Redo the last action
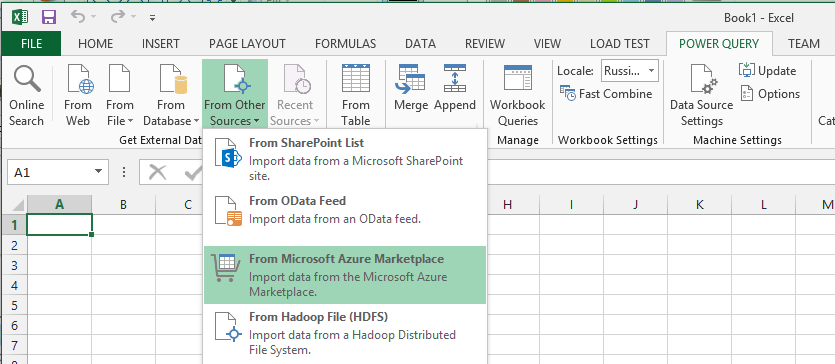The height and width of the screenshot is (364, 835). click(118, 18)
